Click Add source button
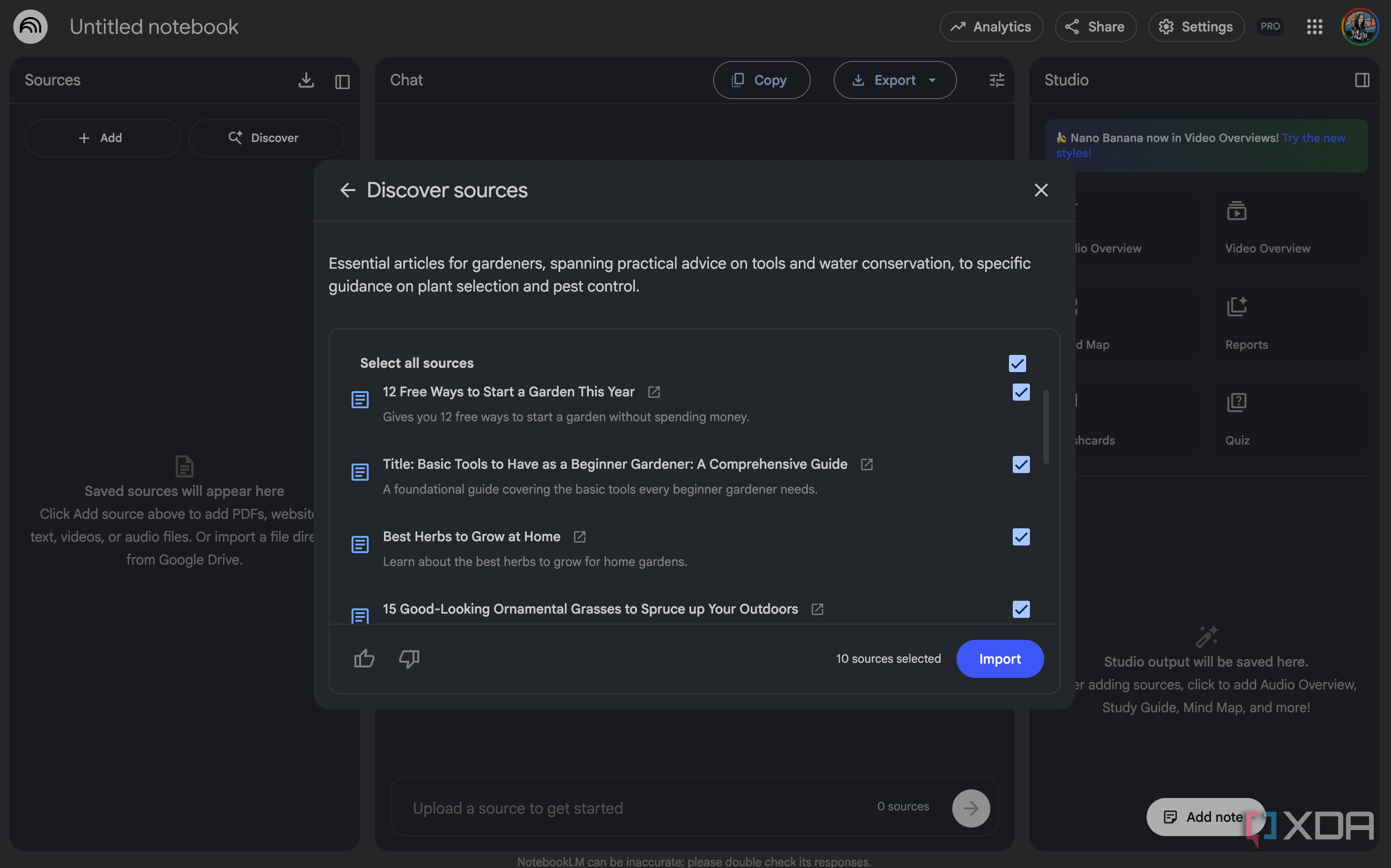 (x=102, y=138)
